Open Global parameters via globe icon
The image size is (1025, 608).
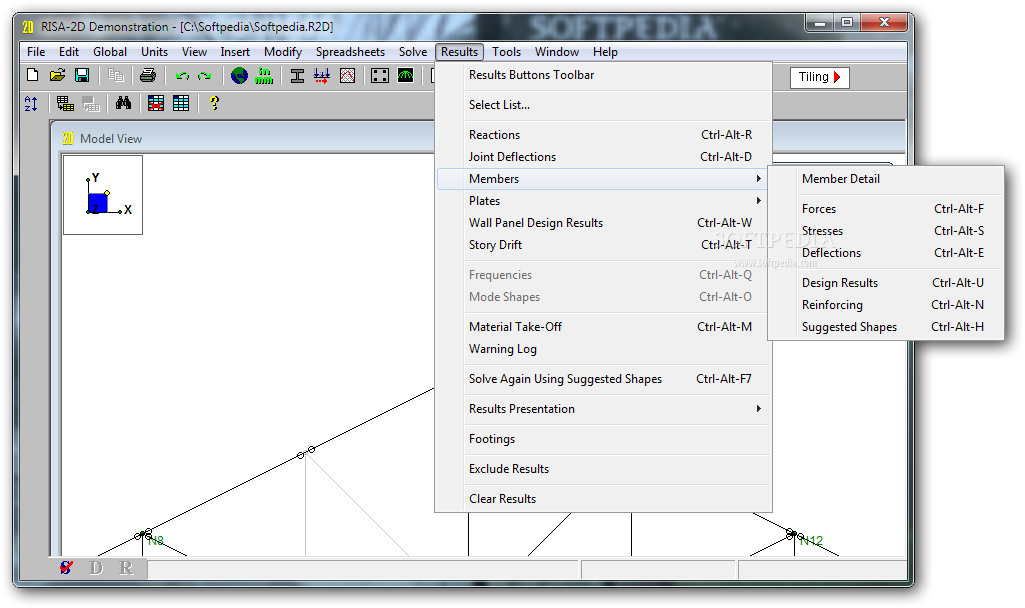(239, 76)
